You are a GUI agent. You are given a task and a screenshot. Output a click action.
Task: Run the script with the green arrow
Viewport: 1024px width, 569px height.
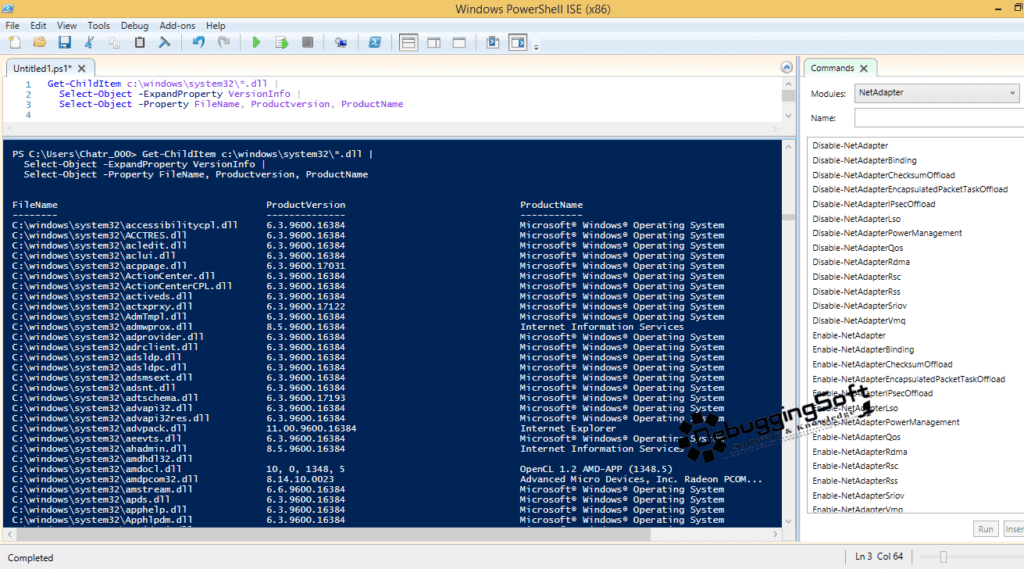click(256, 42)
